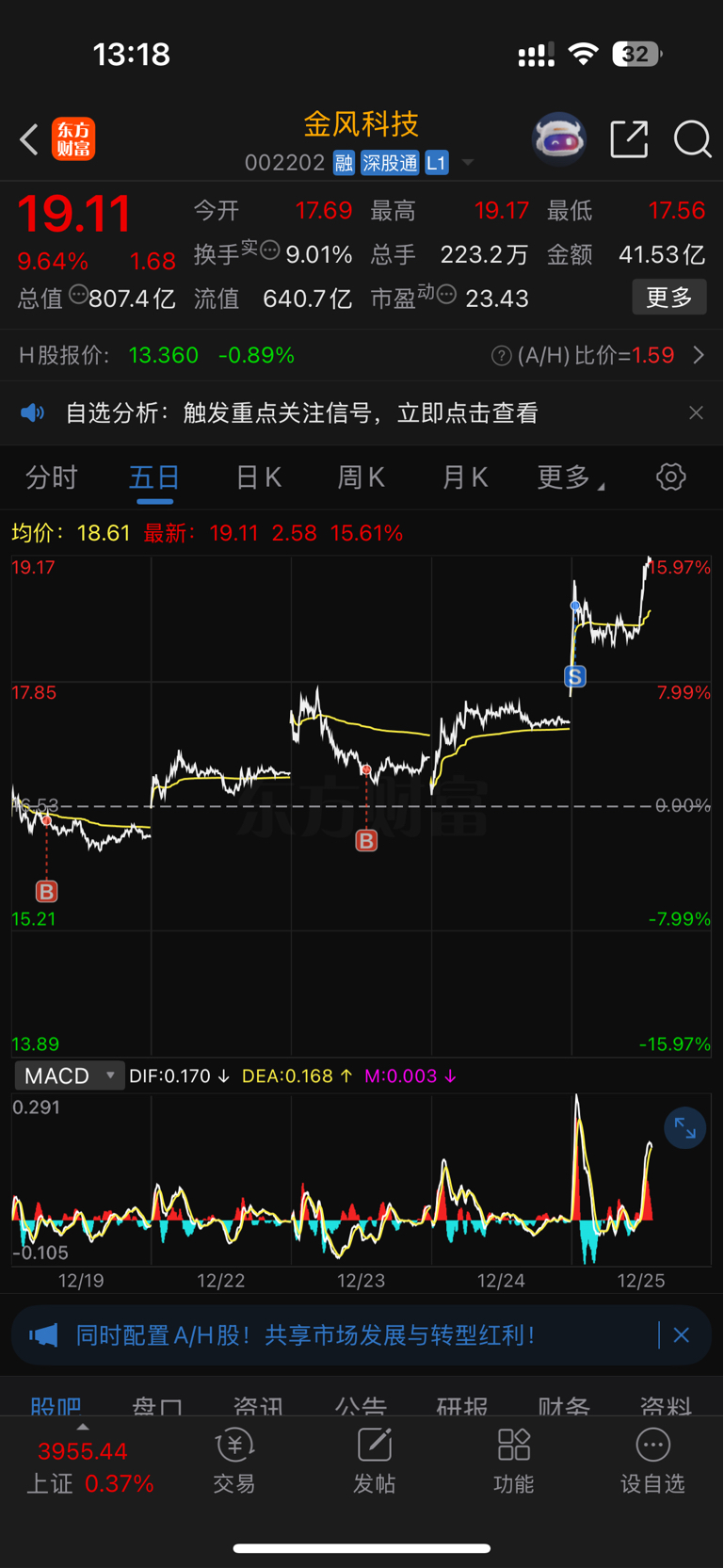Screen dimensions: 724x1568
Task: Open MACD indicator dropdown
Action: tap(70, 1075)
